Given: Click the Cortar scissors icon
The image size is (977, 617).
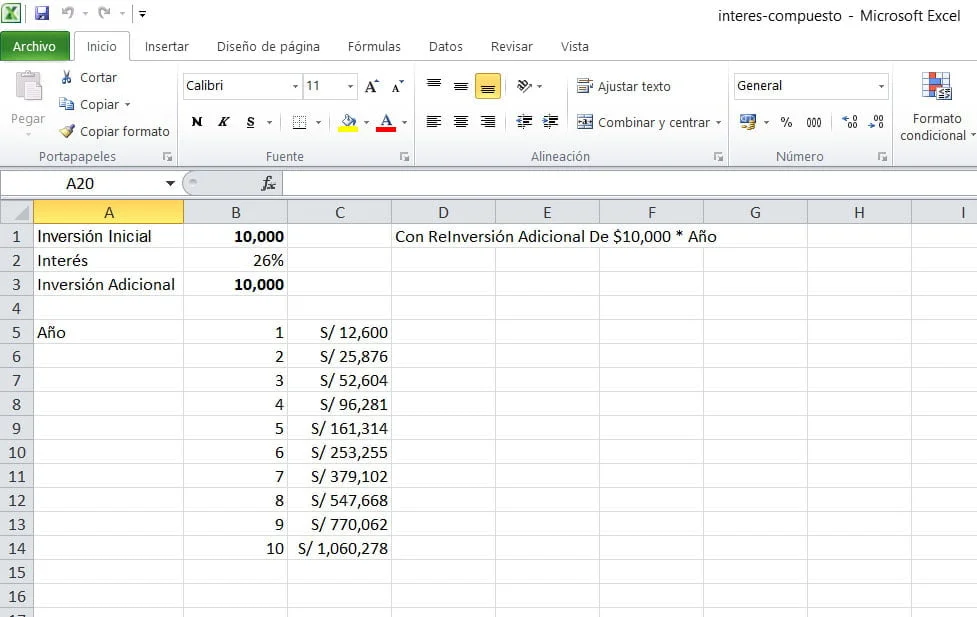Looking at the screenshot, I should click(x=67, y=77).
